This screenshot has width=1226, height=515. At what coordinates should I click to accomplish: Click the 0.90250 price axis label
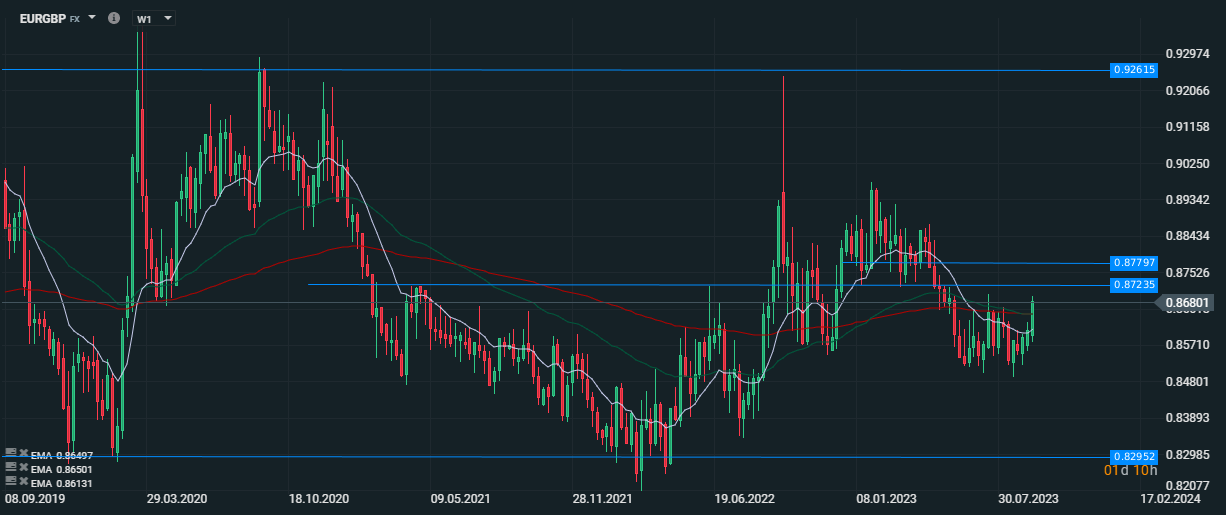pyautogui.click(x=1186, y=163)
